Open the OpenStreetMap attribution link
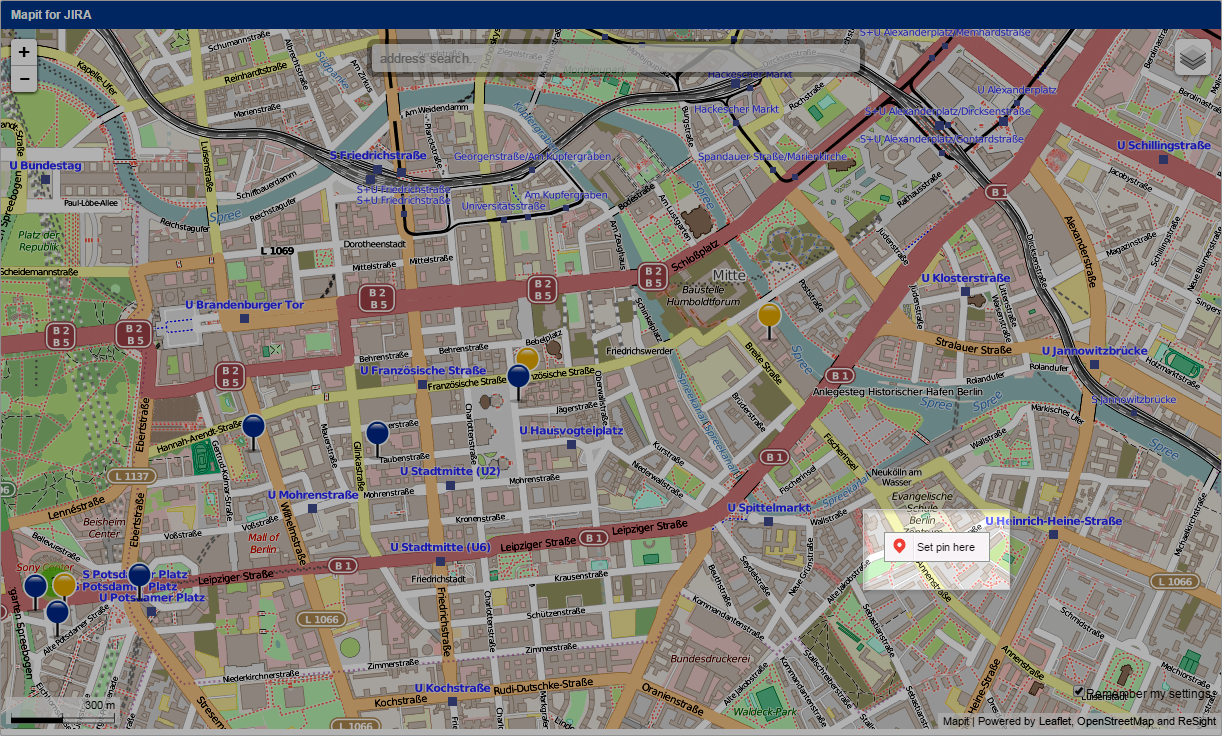The height and width of the screenshot is (736, 1222). (1115, 721)
